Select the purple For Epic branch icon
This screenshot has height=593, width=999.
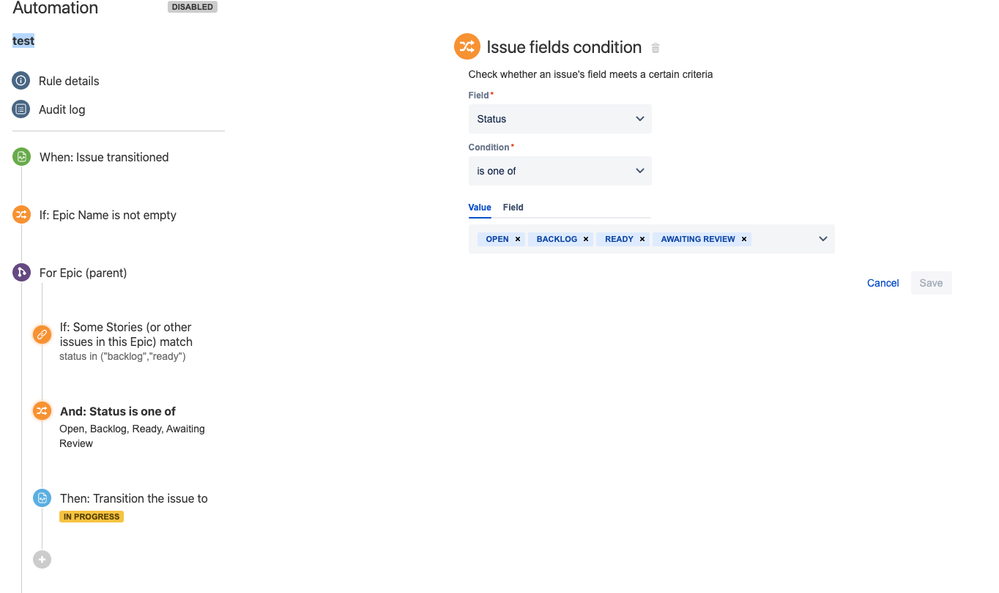[x=22, y=273]
